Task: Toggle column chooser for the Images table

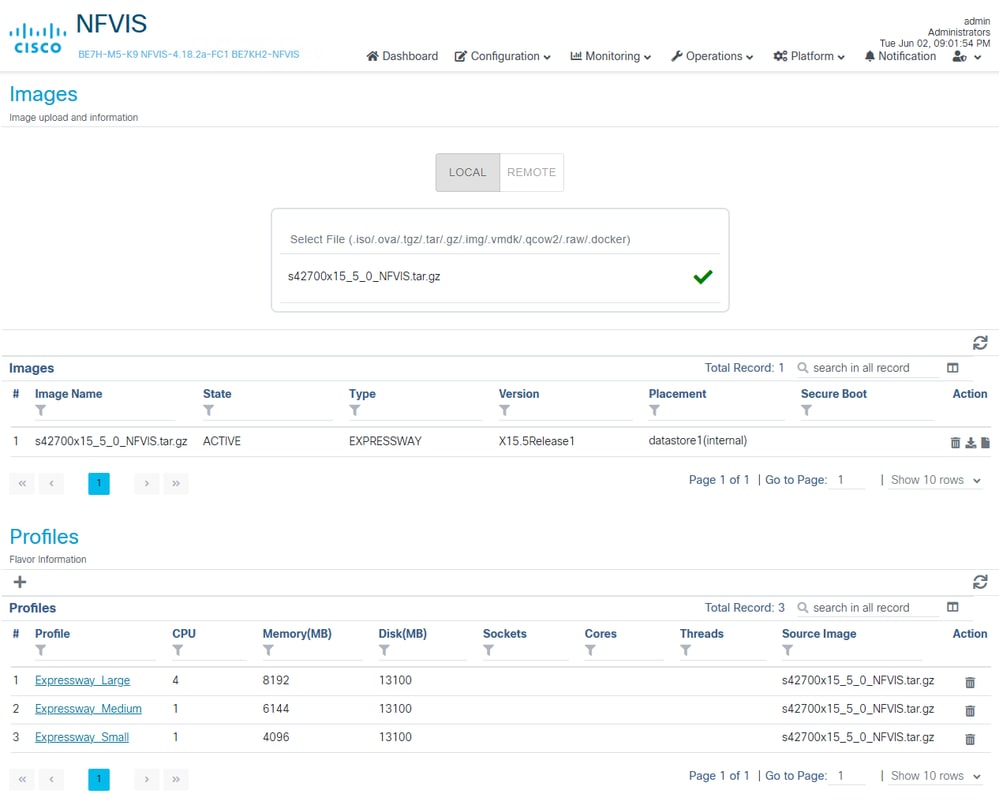Action: [952, 368]
